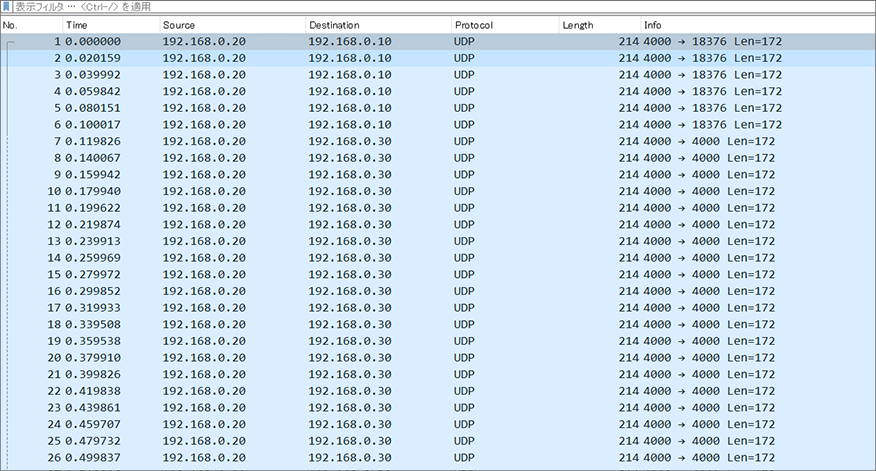This screenshot has width=876, height=471.
Task: Select packet 26 at time 0.499837
Action: (x=438, y=458)
